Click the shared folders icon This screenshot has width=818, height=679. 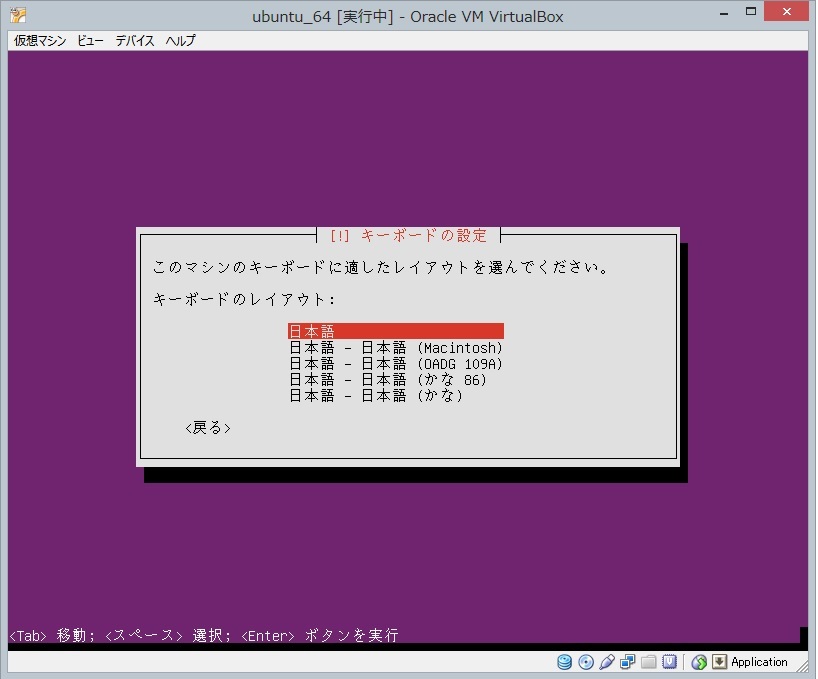click(648, 662)
